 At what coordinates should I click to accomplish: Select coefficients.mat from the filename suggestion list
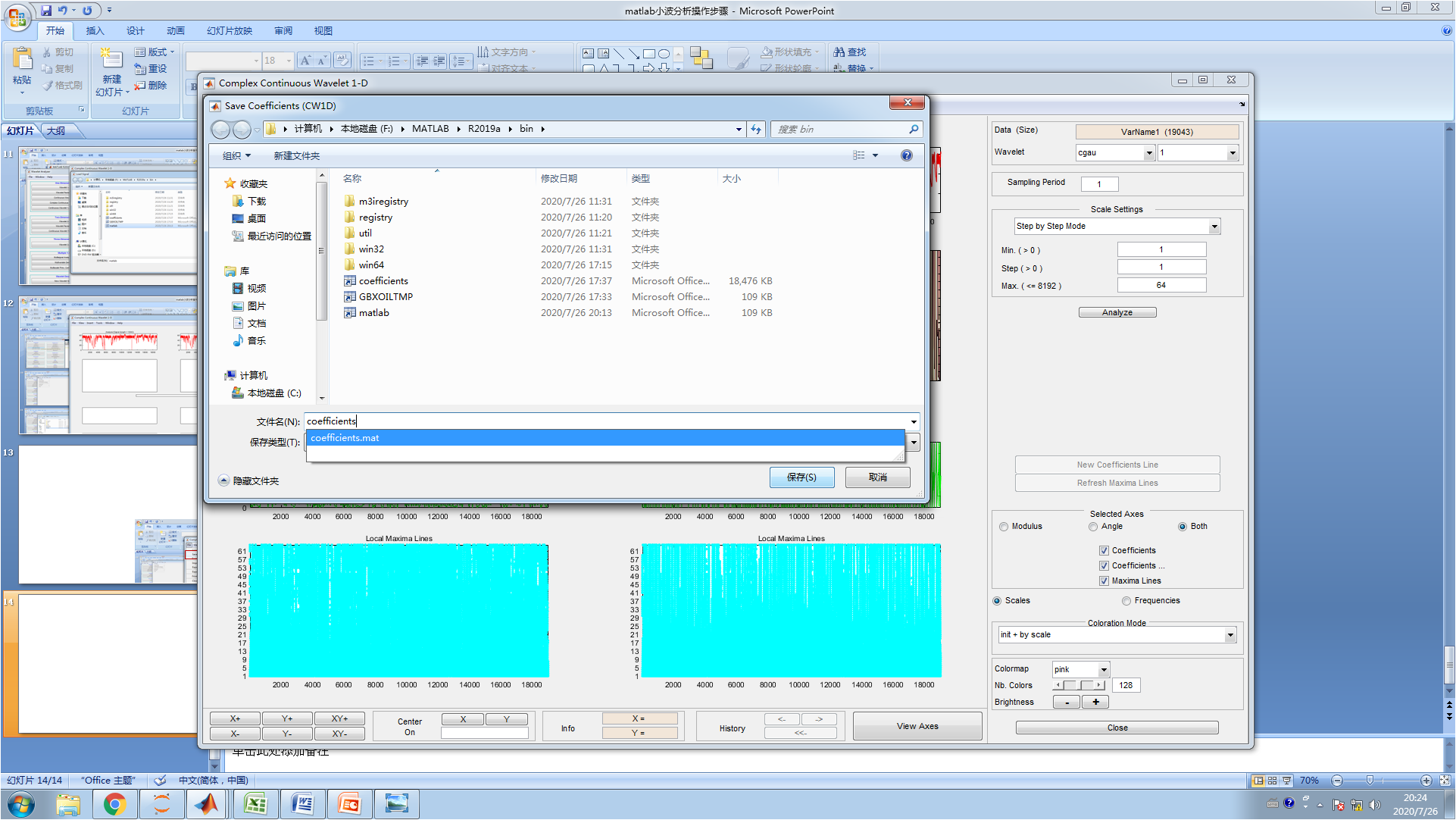(345, 437)
